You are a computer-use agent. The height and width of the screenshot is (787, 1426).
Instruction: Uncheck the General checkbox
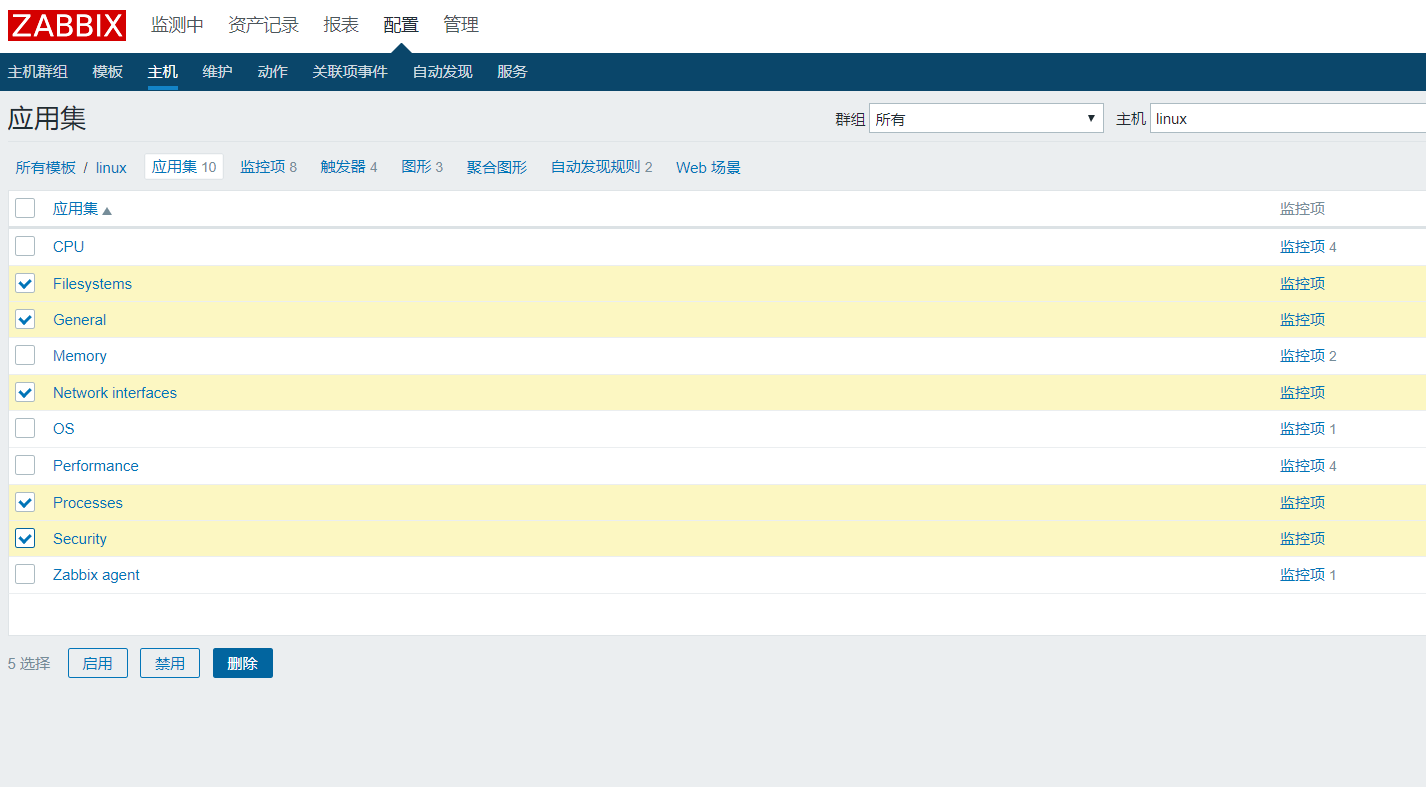(25, 319)
